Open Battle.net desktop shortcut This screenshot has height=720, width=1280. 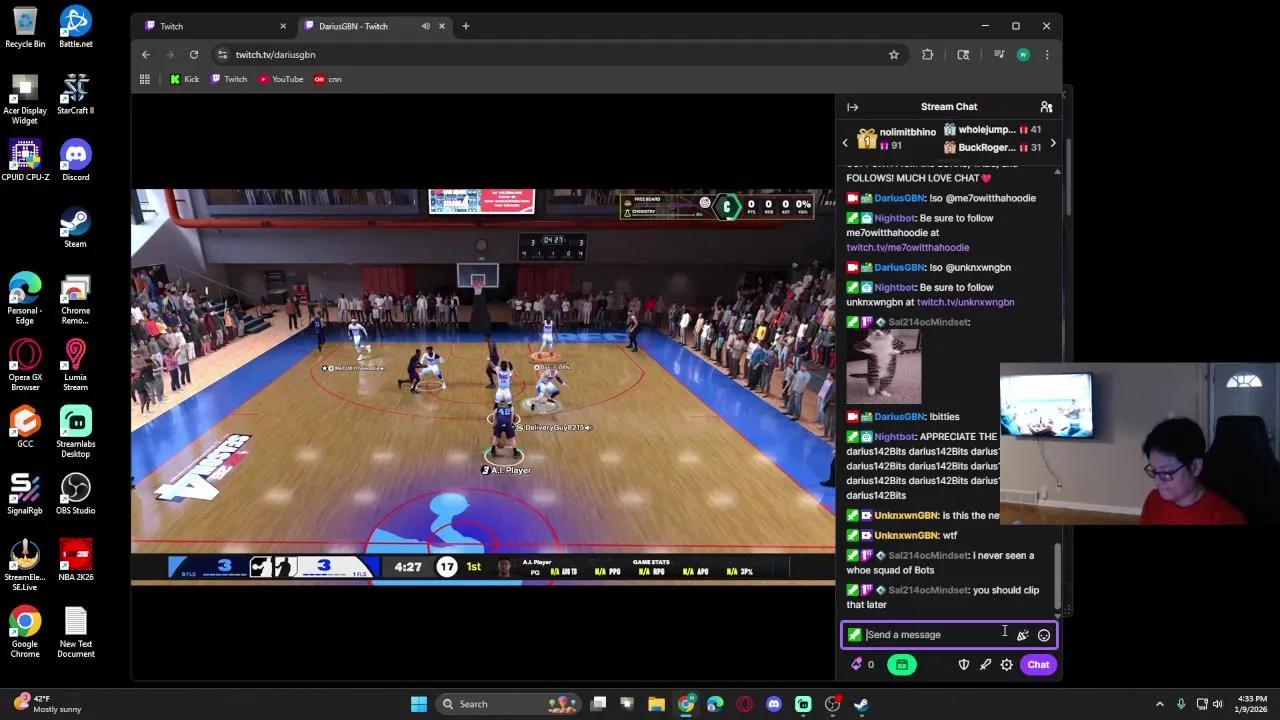[76, 28]
